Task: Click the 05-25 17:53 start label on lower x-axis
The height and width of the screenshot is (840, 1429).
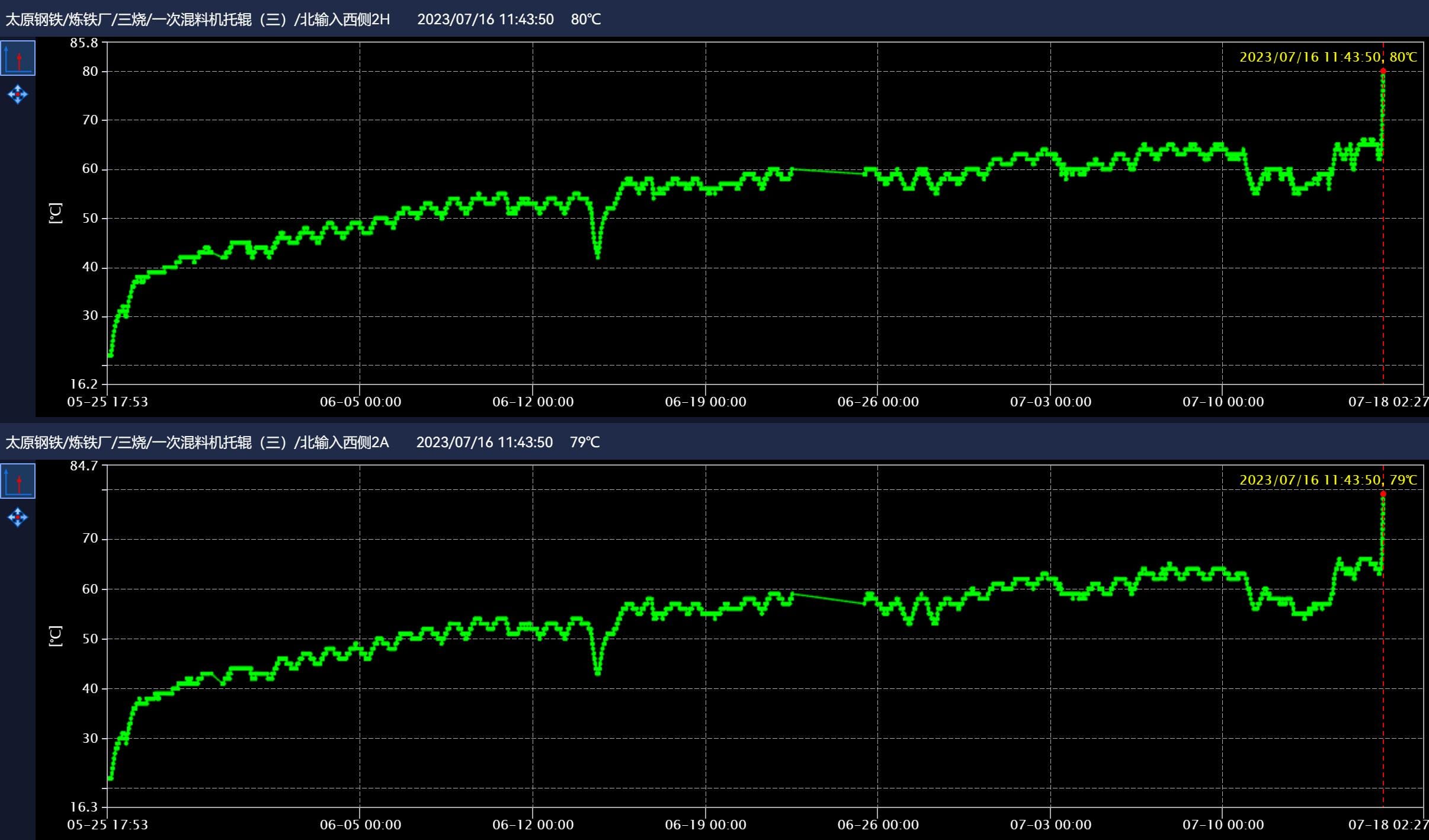Action: 107,825
